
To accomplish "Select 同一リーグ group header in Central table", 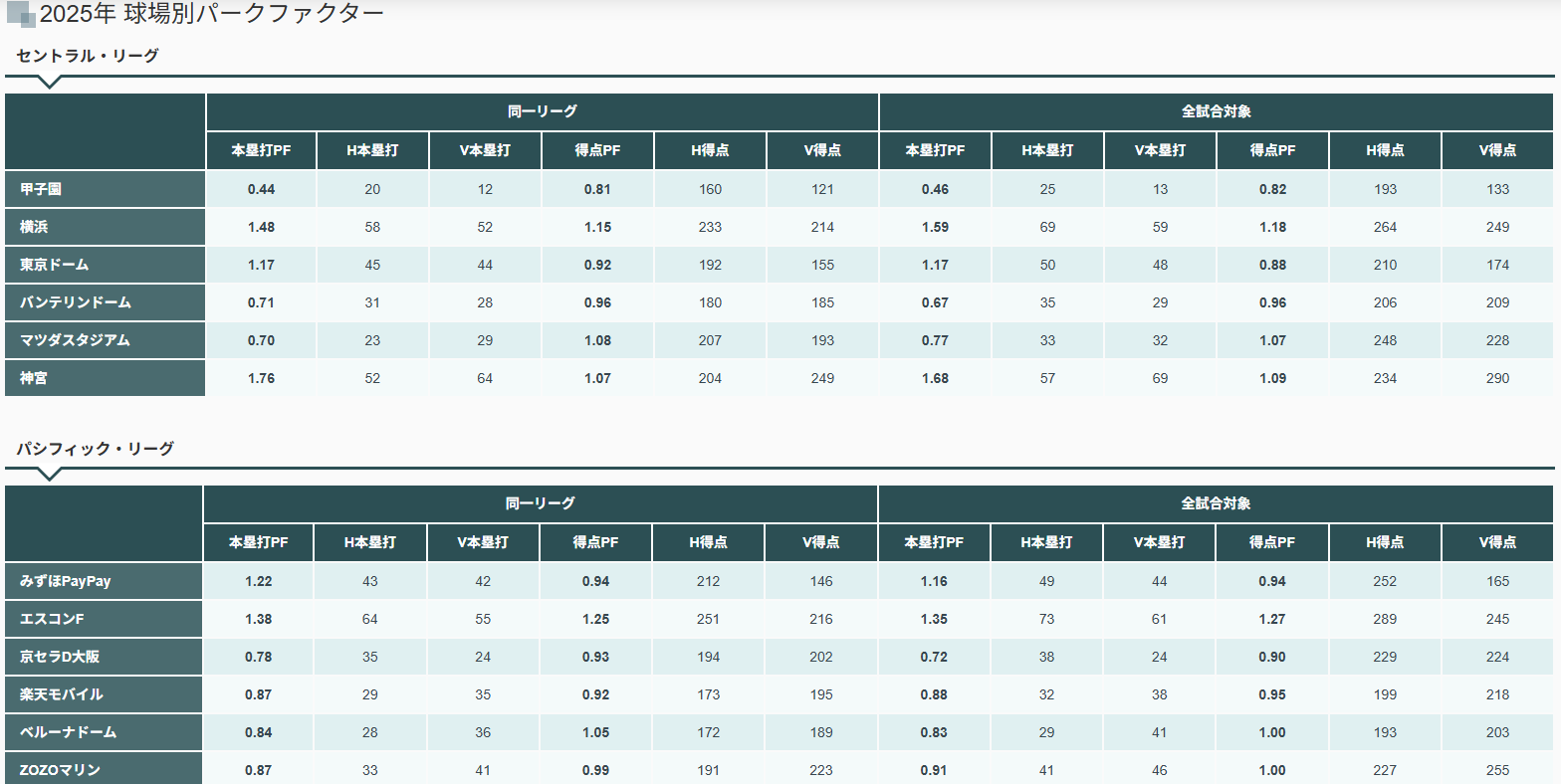I will tap(542, 111).
